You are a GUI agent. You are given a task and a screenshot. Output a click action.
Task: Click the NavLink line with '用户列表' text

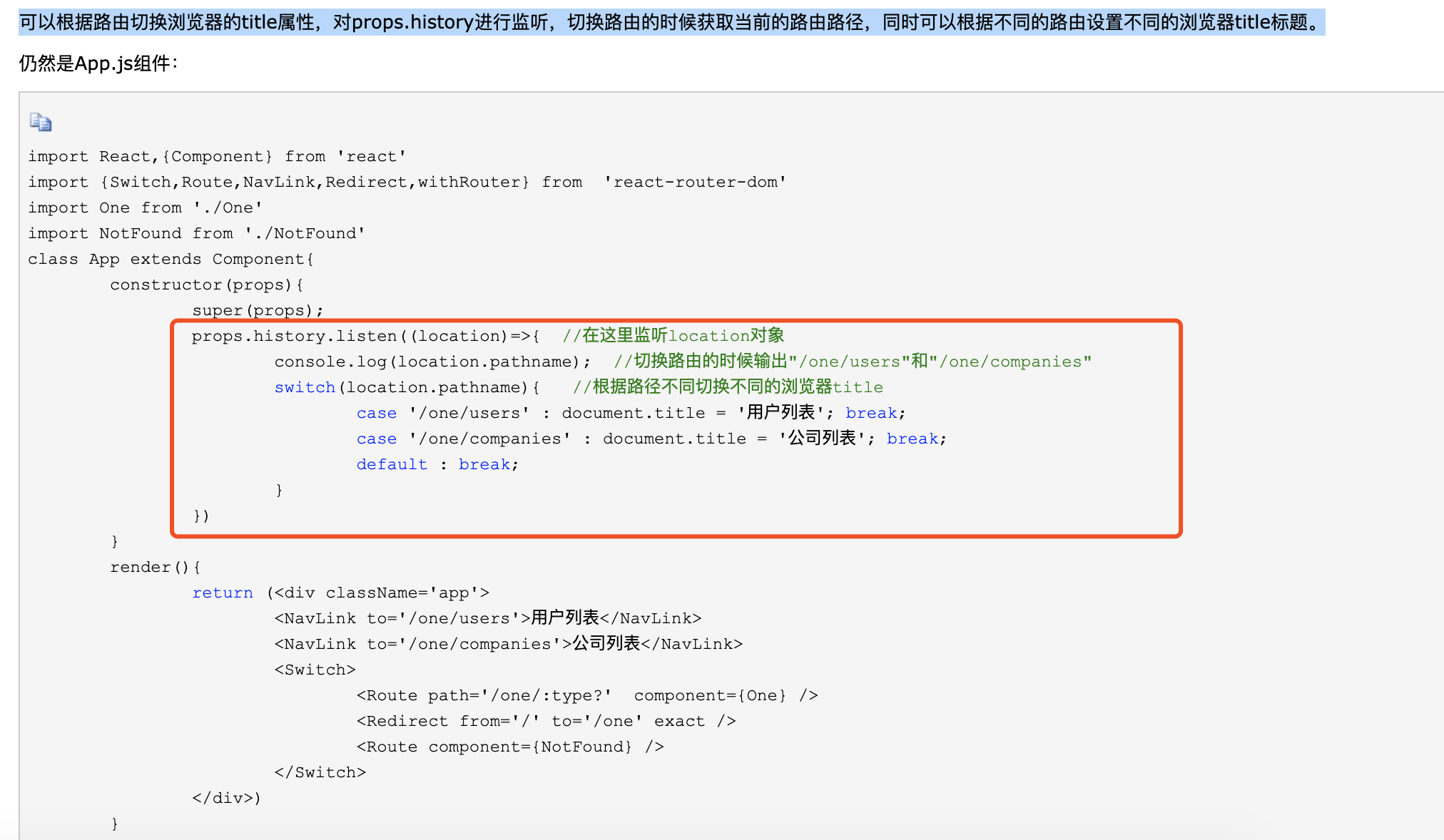[x=488, y=618]
